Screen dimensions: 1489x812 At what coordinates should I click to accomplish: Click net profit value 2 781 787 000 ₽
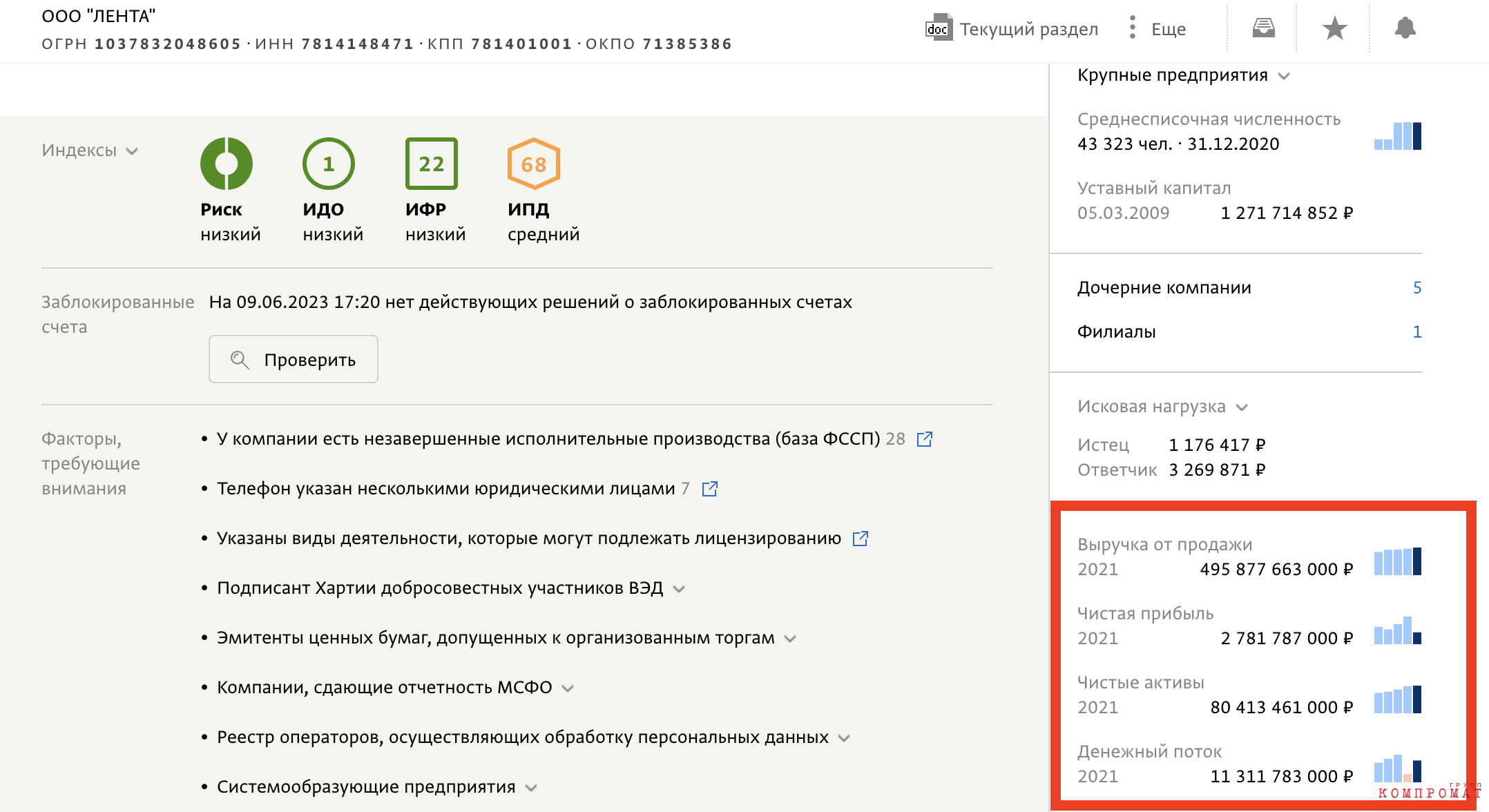(x=1287, y=638)
